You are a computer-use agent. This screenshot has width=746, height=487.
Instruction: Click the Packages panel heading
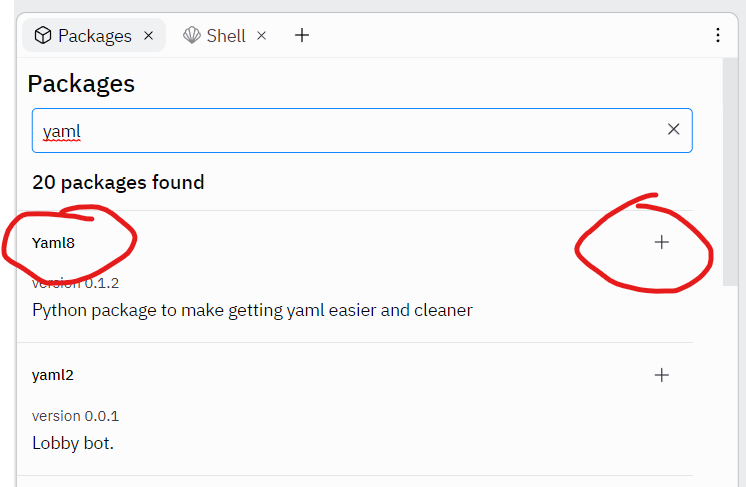click(81, 83)
